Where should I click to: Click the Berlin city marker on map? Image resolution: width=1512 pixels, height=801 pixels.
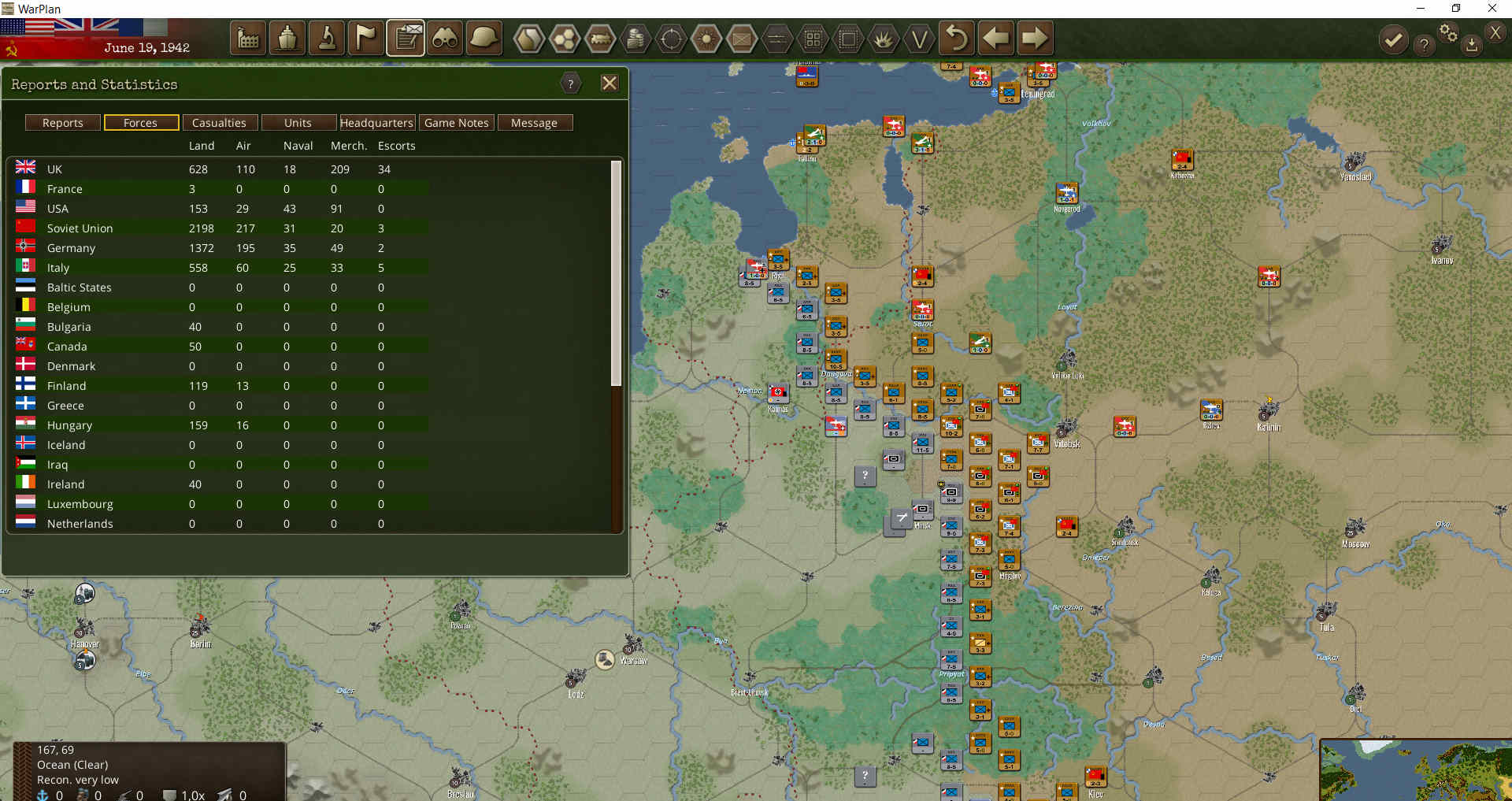tap(200, 628)
